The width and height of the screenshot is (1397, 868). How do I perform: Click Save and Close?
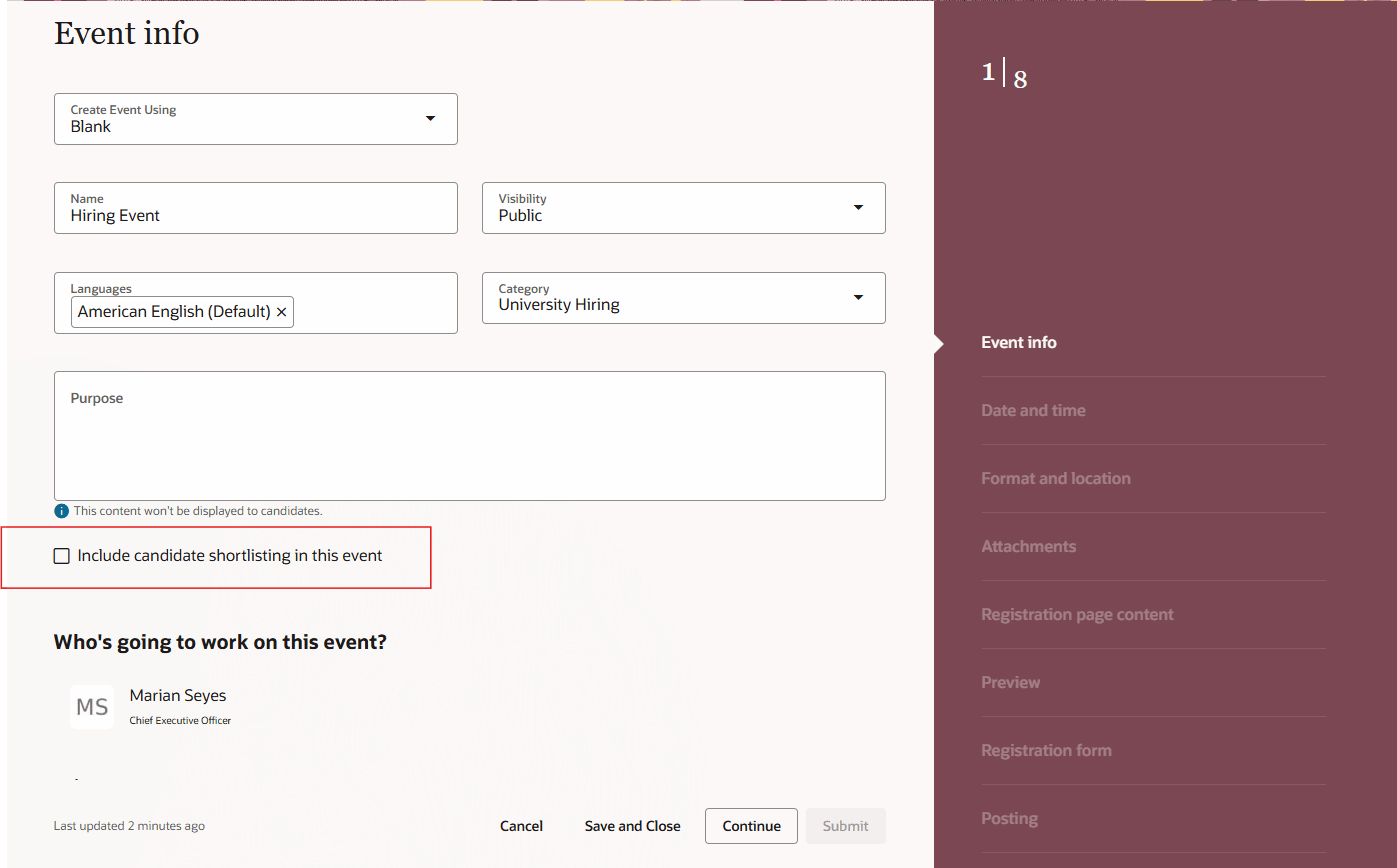[632, 825]
